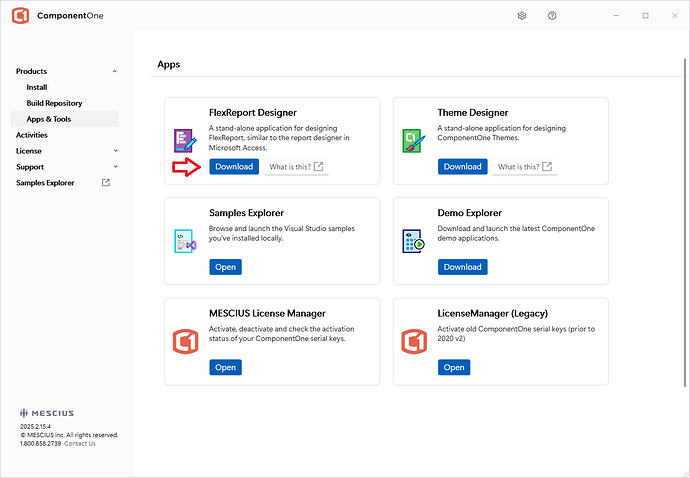Download FlexReport Designer
This screenshot has height=478, width=690.
click(x=234, y=167)
